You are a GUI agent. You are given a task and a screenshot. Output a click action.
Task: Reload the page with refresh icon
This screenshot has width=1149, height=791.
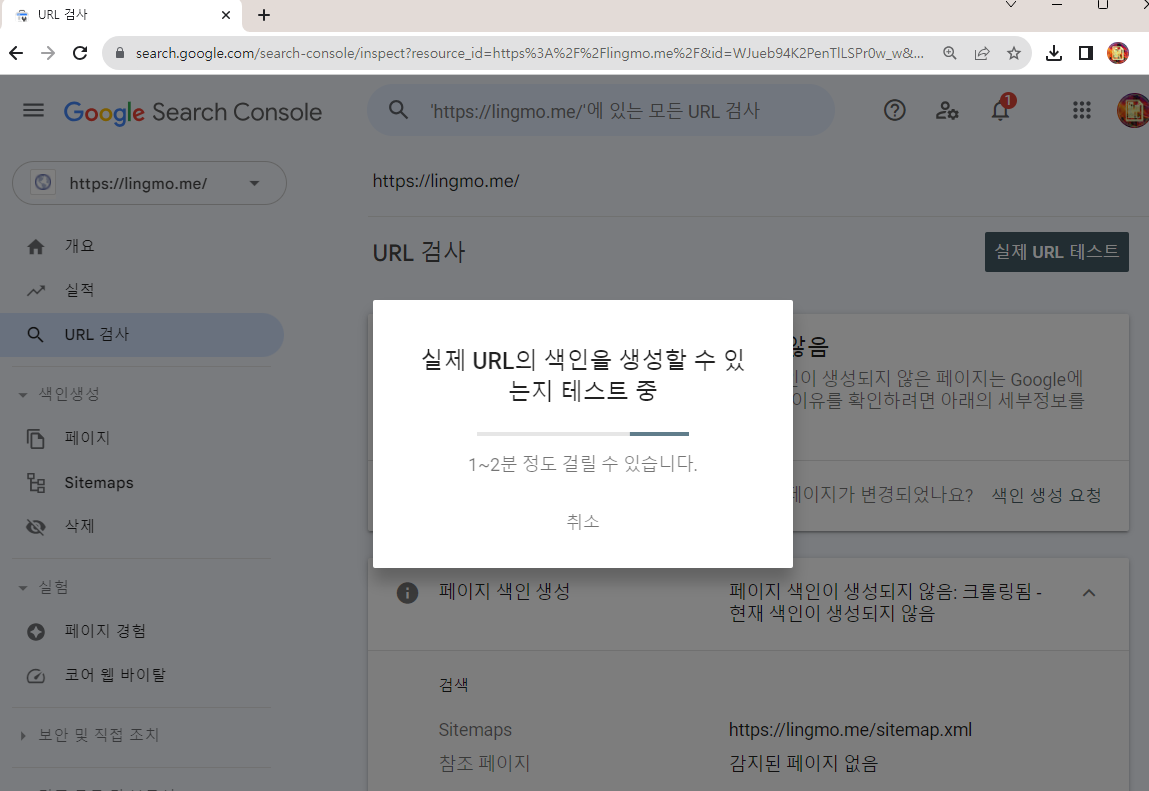(x=80, y=53)
